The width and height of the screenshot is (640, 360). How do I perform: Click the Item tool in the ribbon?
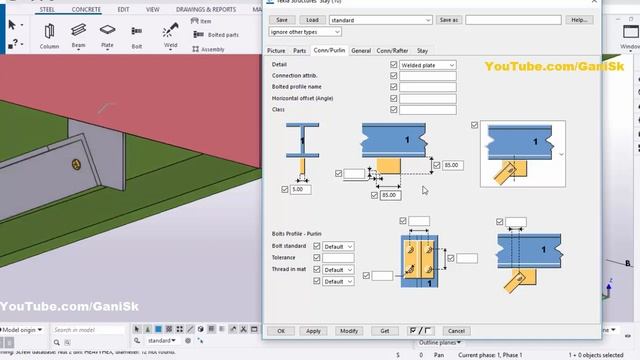(201, 21)
